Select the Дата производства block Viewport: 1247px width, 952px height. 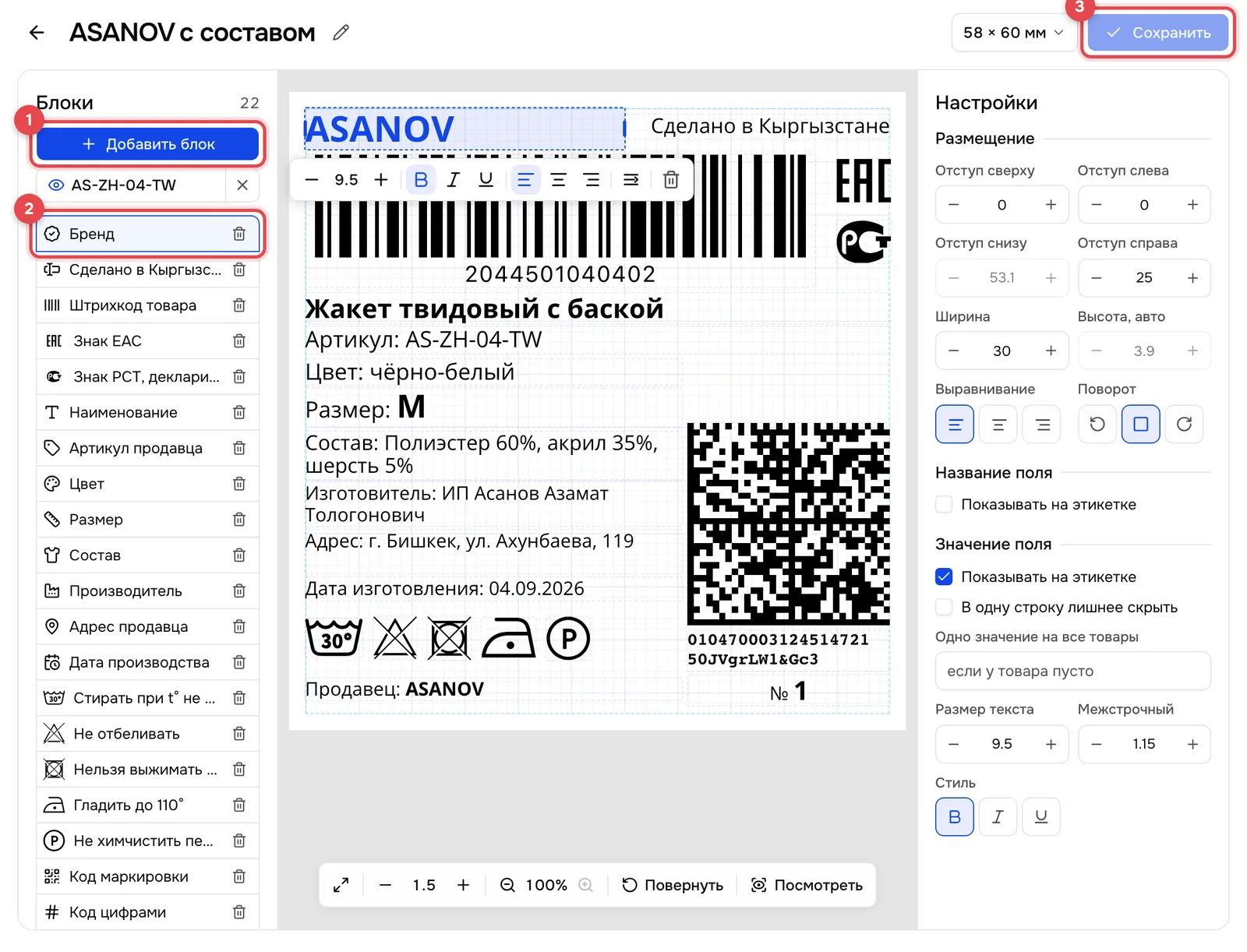(147, 663)
